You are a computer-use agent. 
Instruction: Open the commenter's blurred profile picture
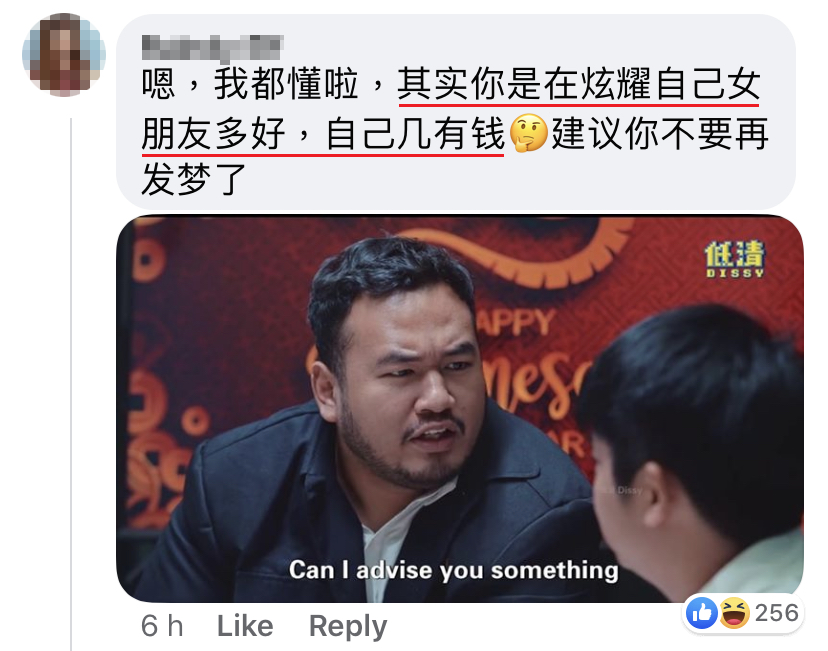pos(64,54)
